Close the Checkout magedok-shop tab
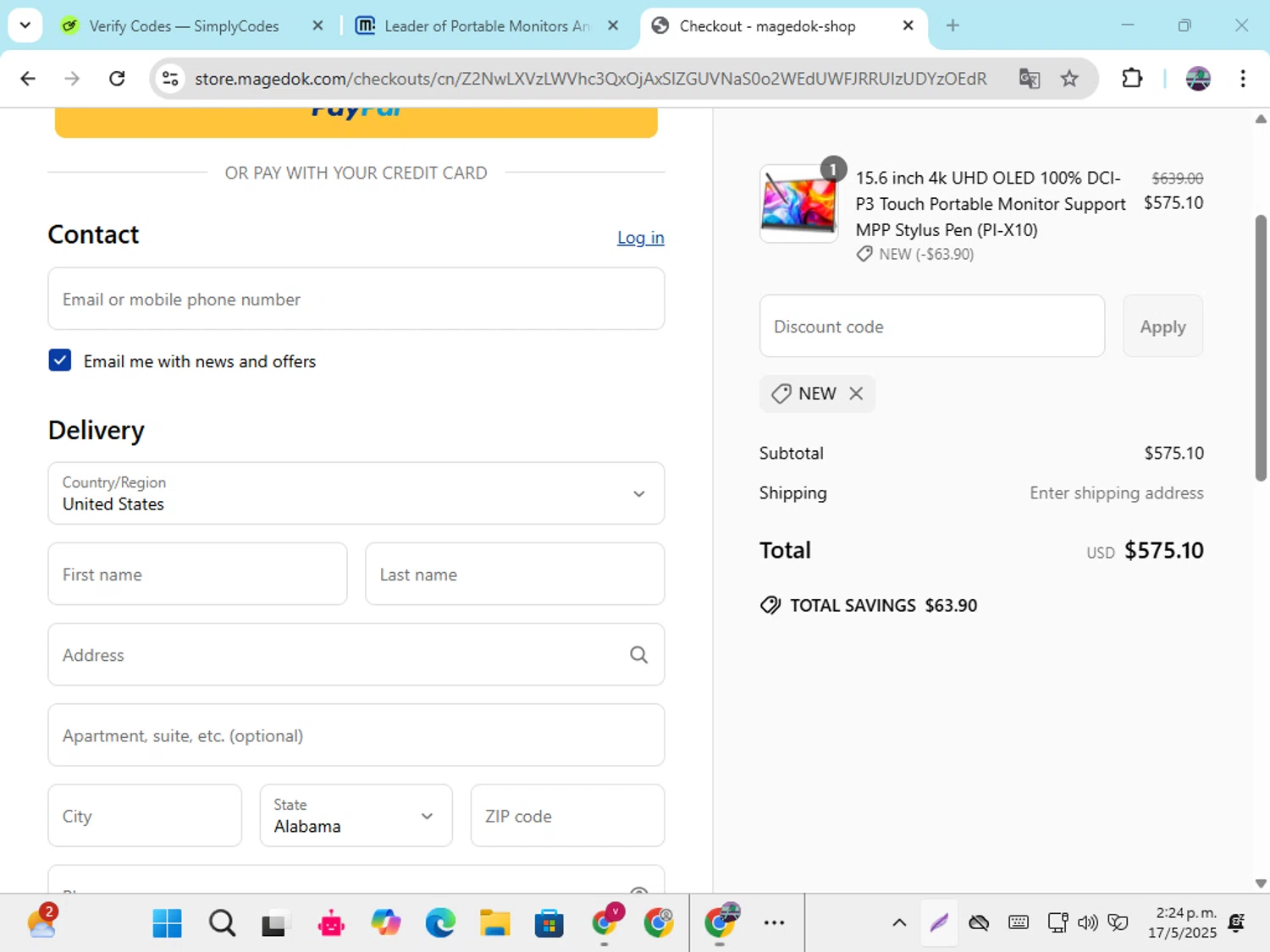The width and height of the screenshot is (1270, 952). (x=908, y=26)
